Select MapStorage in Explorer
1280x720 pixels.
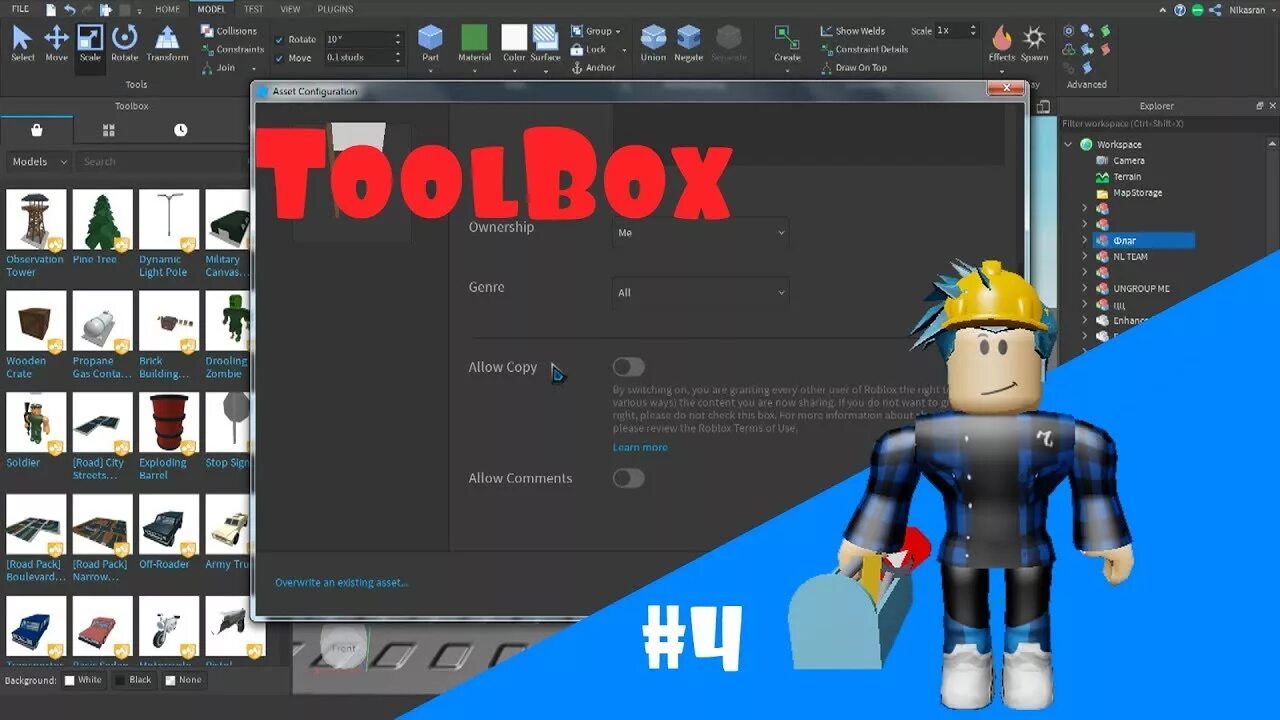pos(1137,192)
